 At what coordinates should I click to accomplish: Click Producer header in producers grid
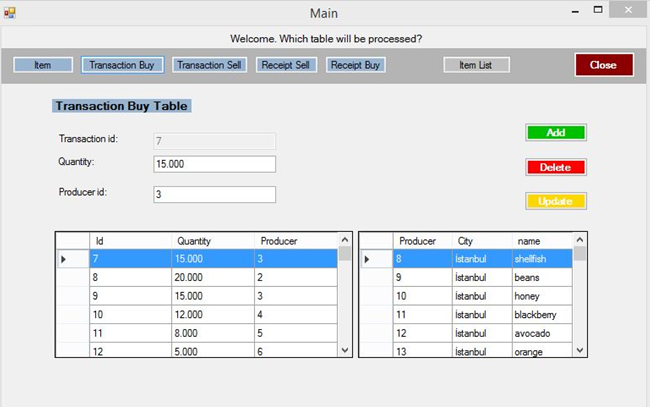[422, 241]
